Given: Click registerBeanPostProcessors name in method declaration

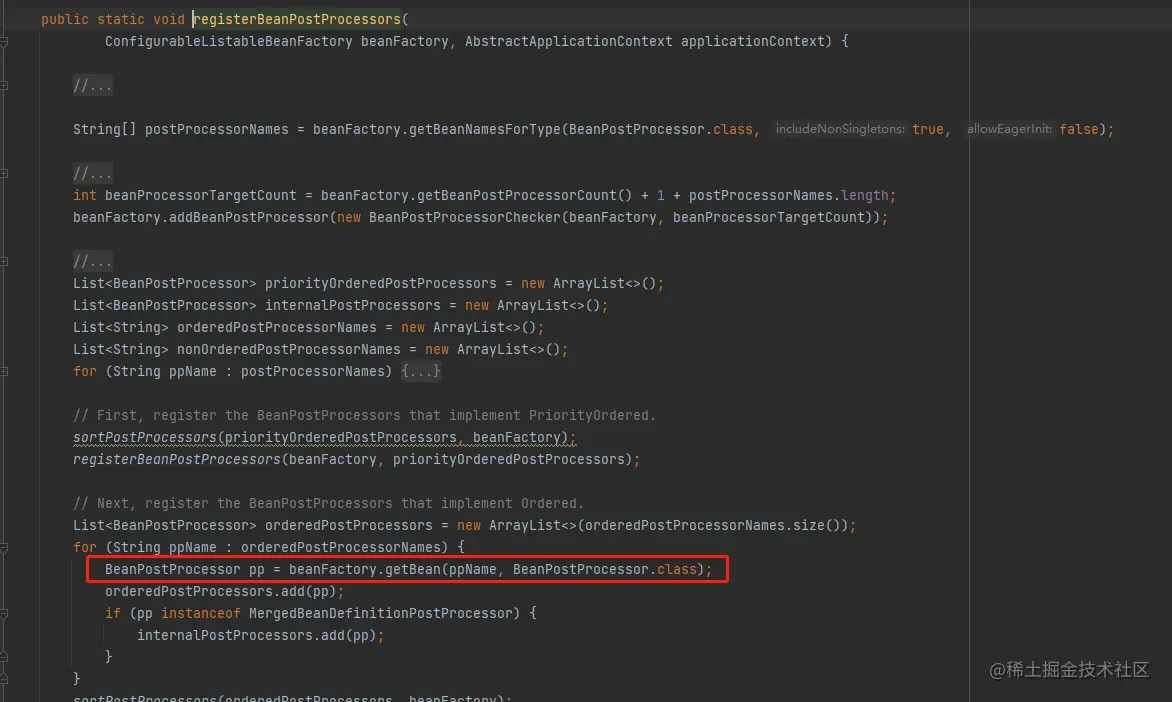Looking at the screenshot, I should point(297,19).
